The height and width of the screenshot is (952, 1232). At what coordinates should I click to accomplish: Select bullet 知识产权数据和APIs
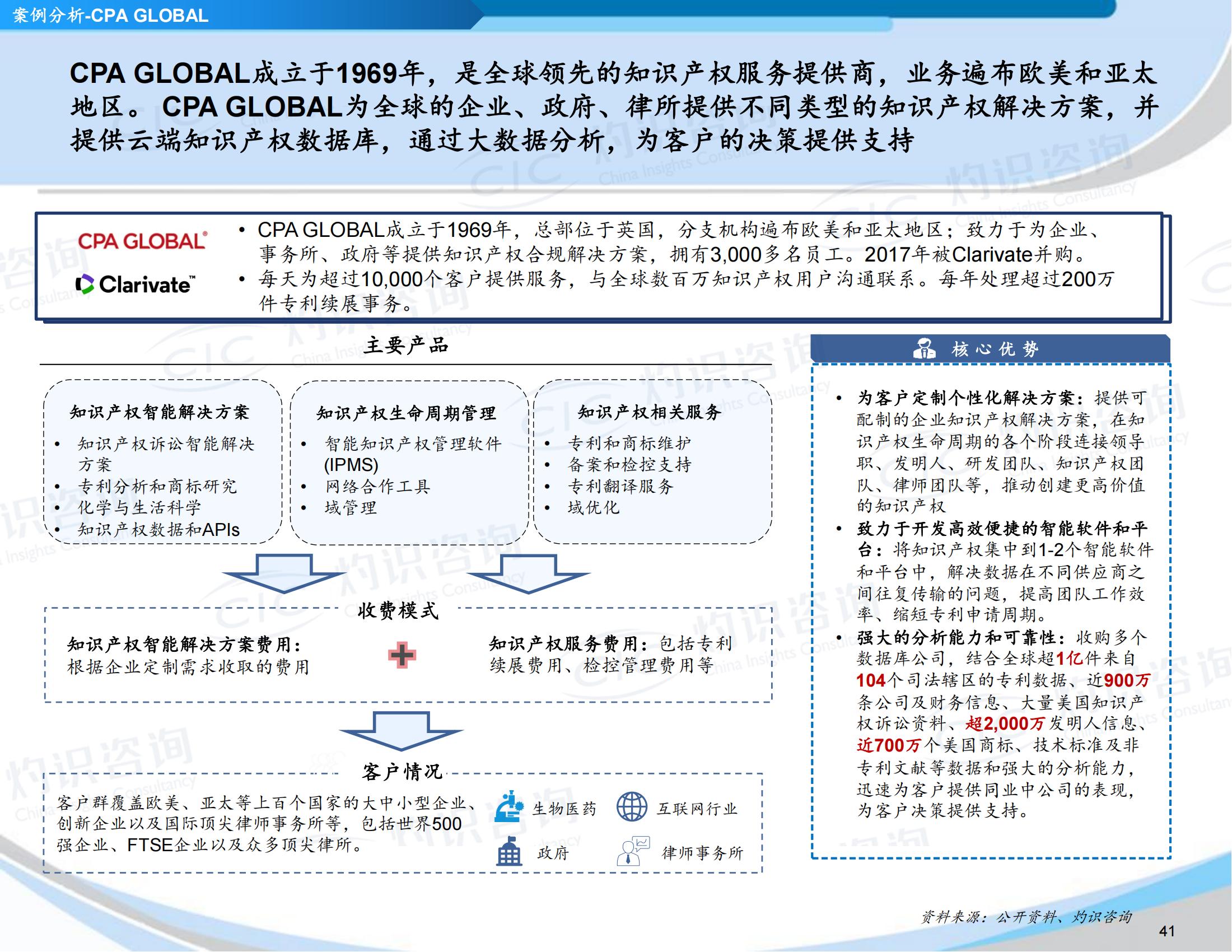pyautogui.click(x=158, y=530)
